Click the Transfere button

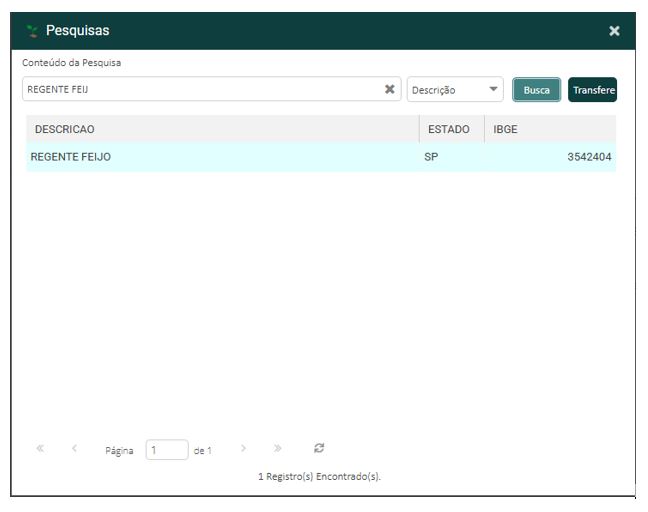coord(592,90)
